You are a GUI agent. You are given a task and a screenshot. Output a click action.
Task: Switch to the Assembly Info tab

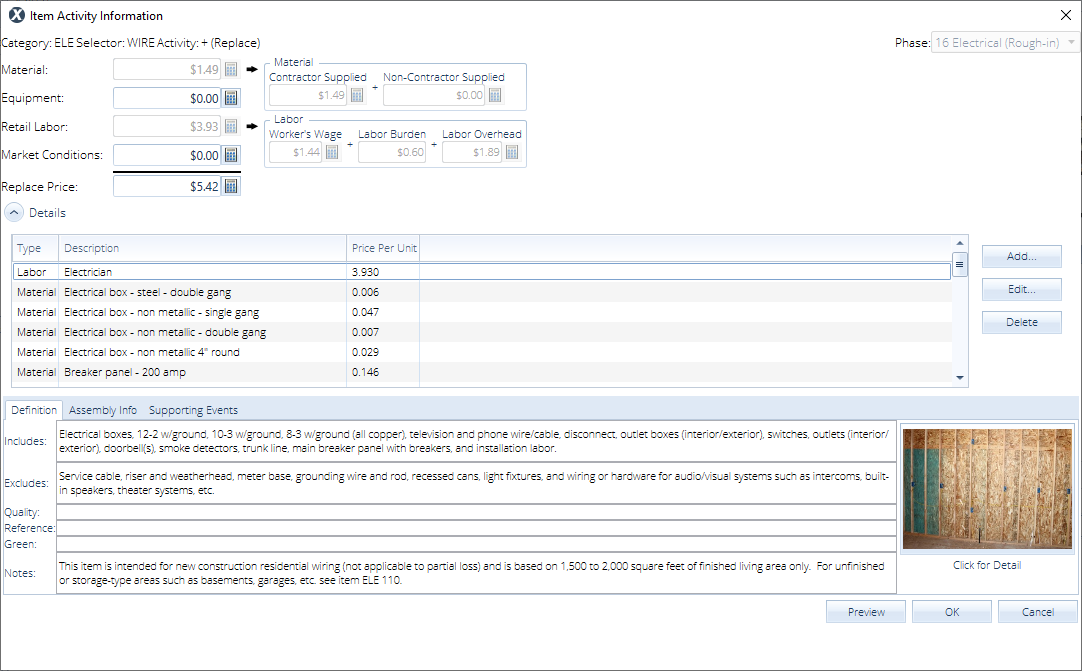[103, 409]
